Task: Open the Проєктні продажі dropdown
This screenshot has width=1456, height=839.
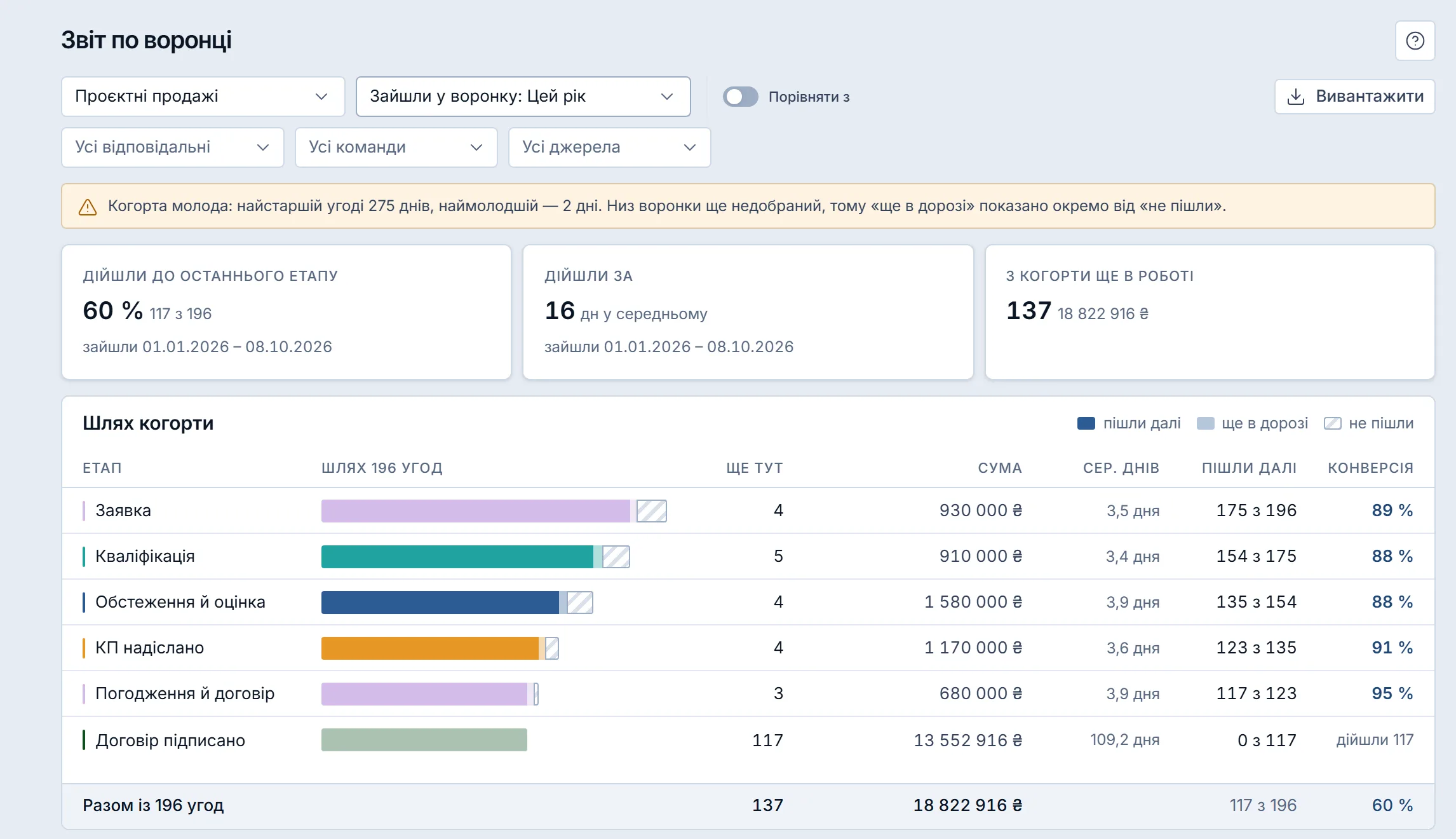Action: pos(203,97)
